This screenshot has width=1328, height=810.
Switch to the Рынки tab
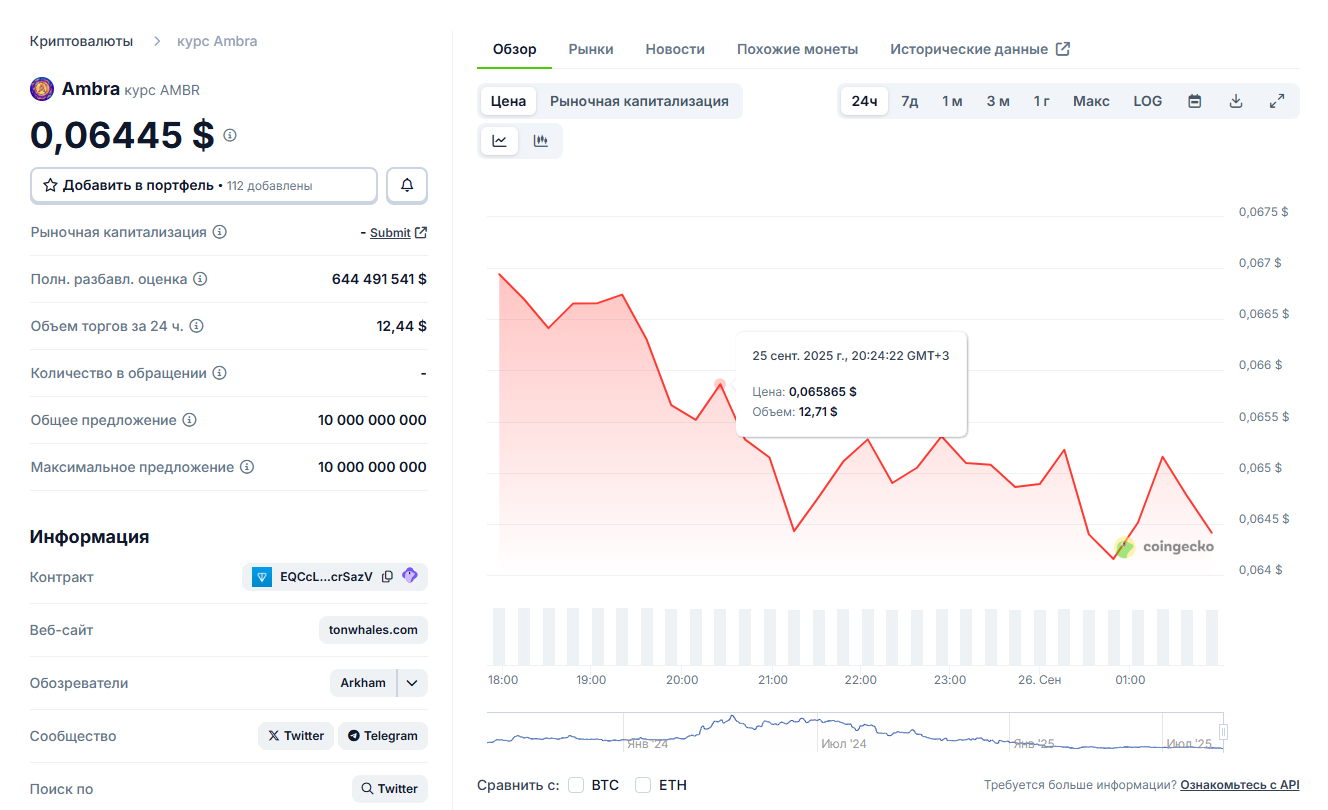(591, 49)
